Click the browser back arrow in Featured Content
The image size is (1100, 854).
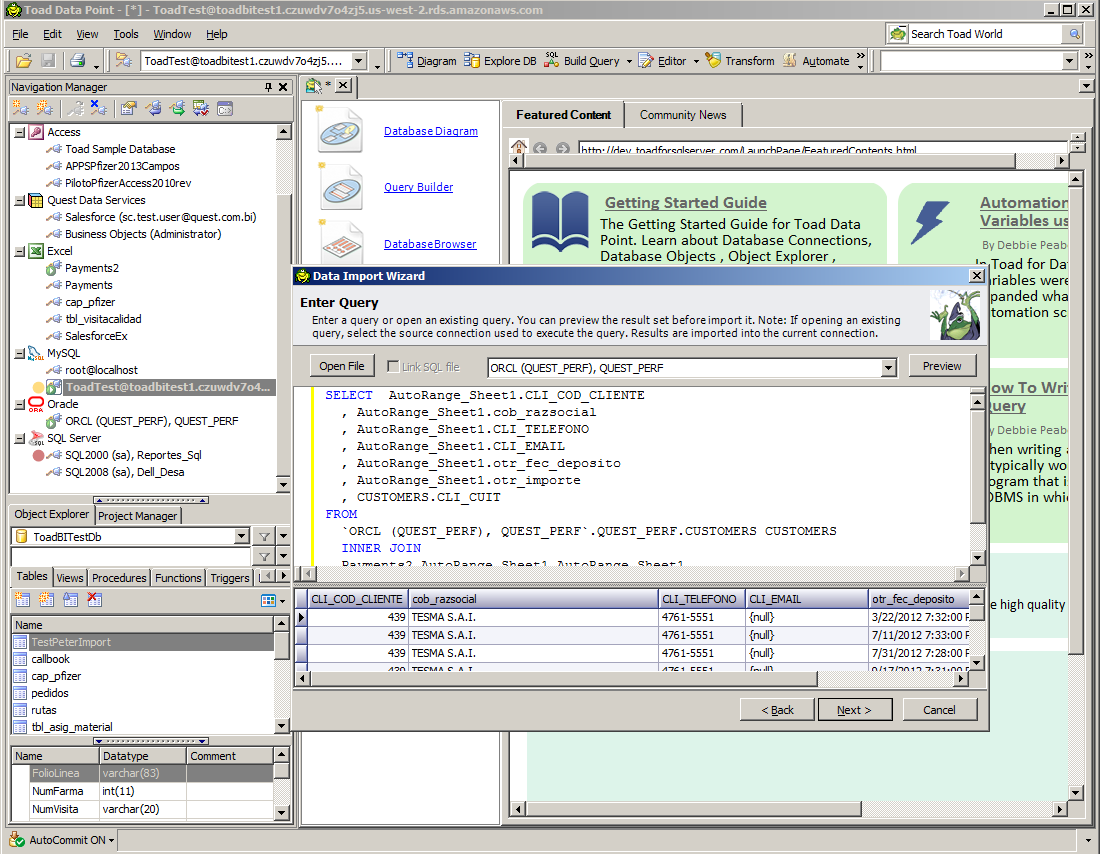tap(539, 148)
